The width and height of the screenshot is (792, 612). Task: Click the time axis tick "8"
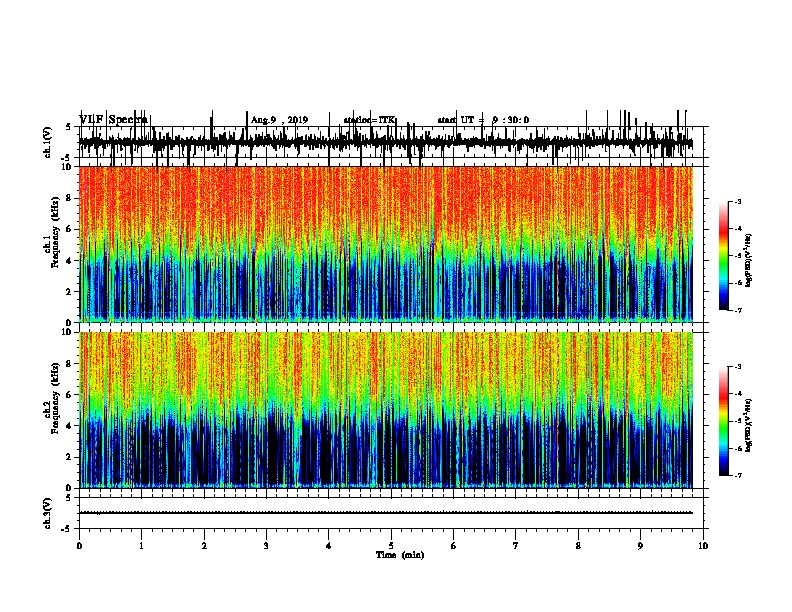pos(578,546)
